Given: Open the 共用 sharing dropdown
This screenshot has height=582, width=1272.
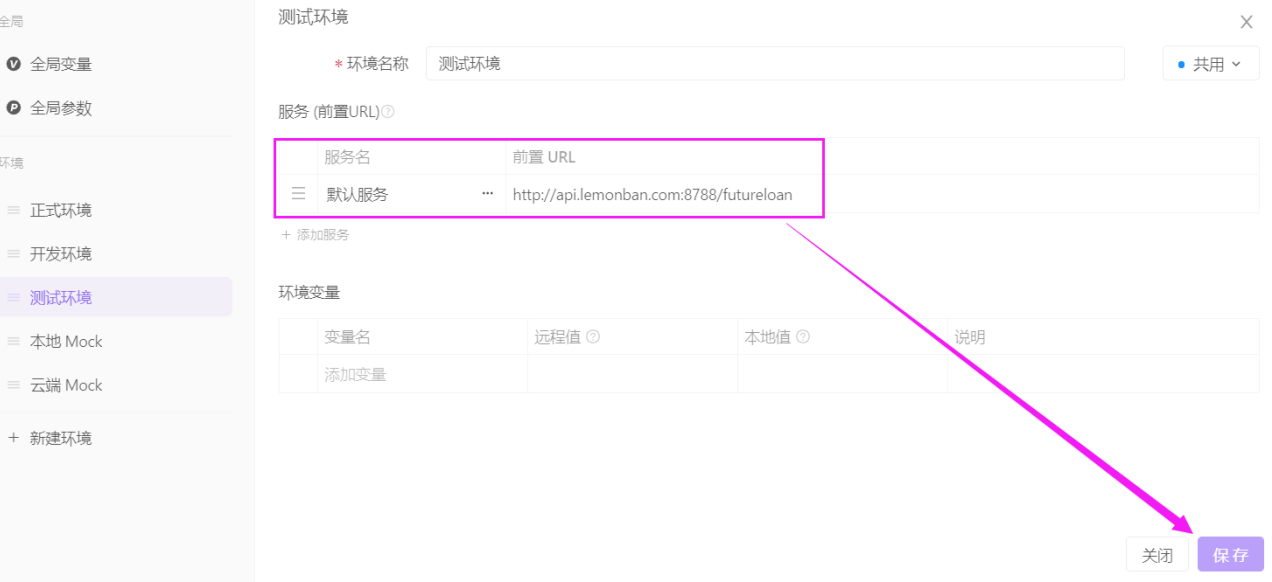Looking at the screenshot, I should click(1210, 63).
